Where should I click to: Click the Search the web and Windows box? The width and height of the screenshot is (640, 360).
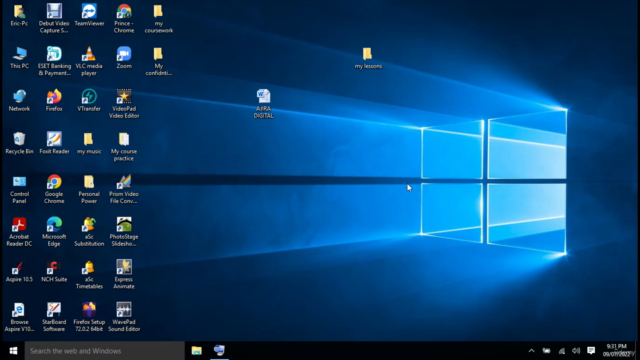(105, 351)
